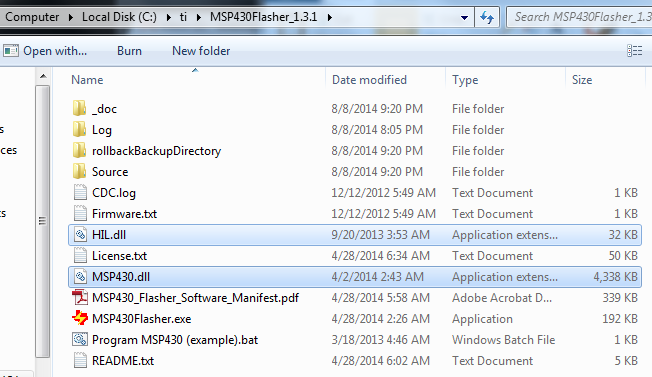The height and width of the screenshot is (377, 652).
Task: Select the MSP430Flasher.exe file name
Action: click(x=141, y=319)
